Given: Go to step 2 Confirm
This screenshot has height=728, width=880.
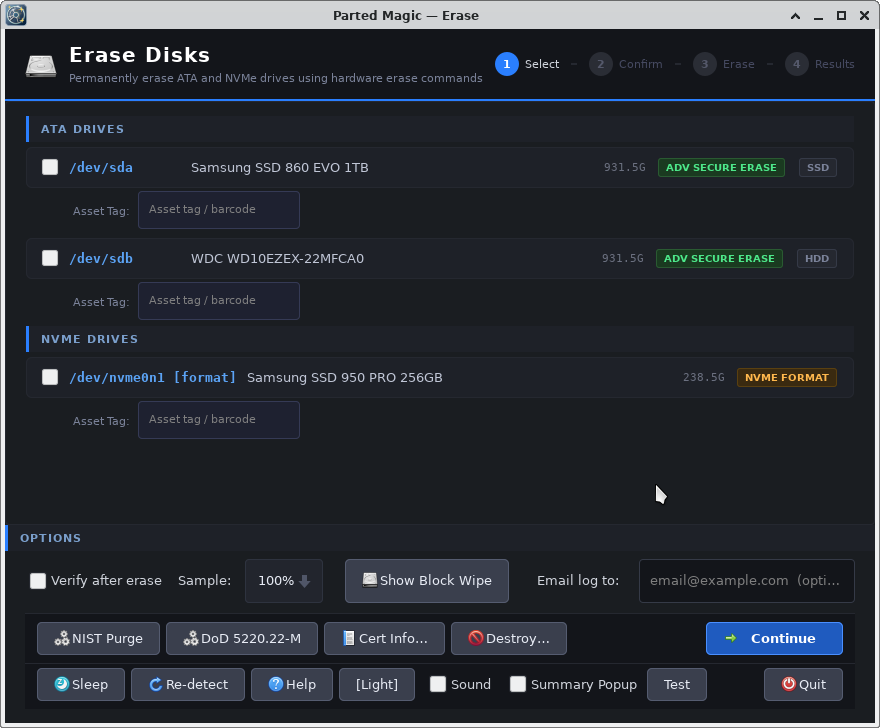Looking at the screenshot, I should coord(626,64).
